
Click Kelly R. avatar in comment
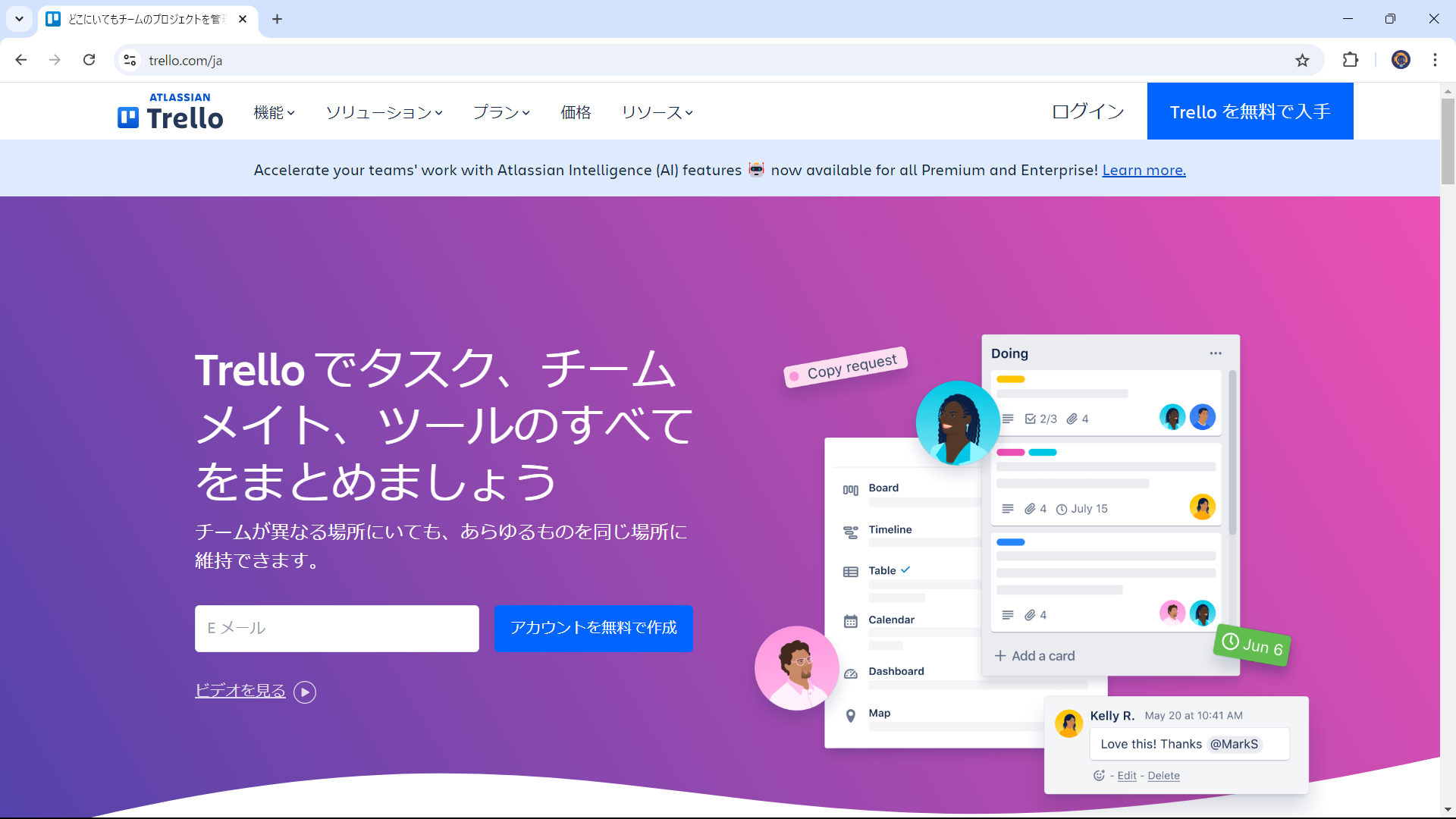point(1068,723)
